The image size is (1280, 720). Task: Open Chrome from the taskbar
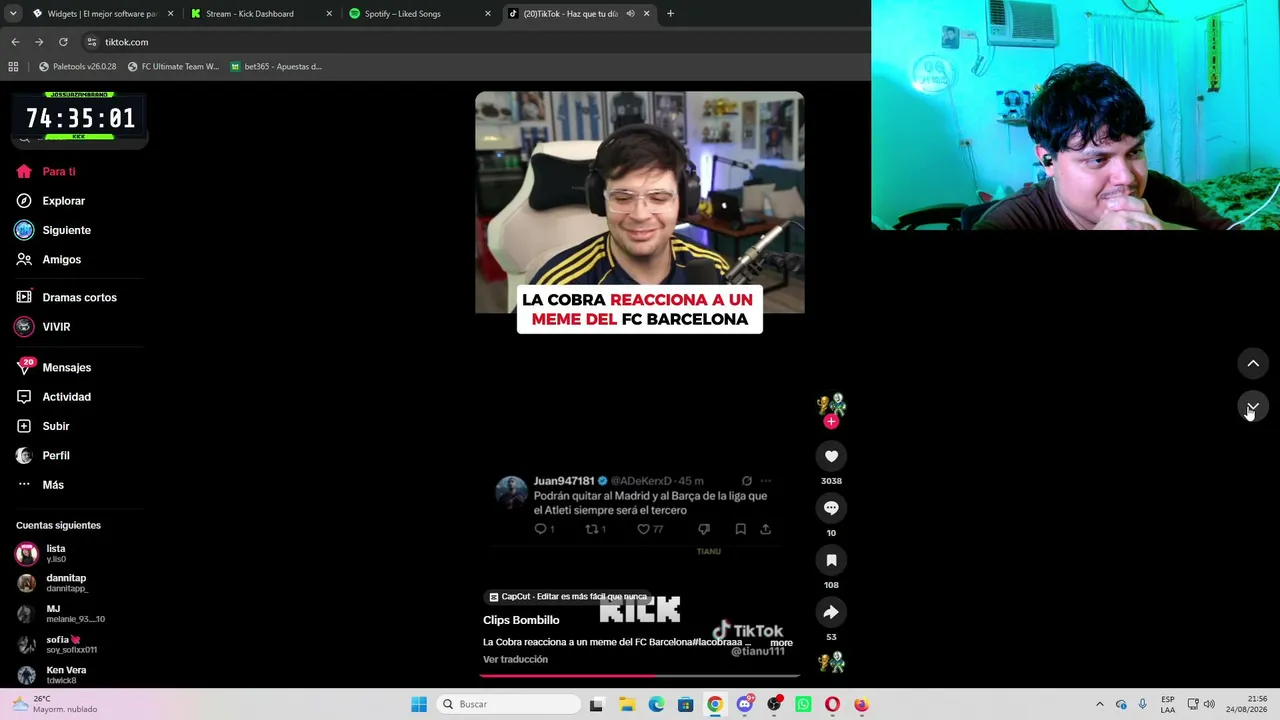pos(715,704)
